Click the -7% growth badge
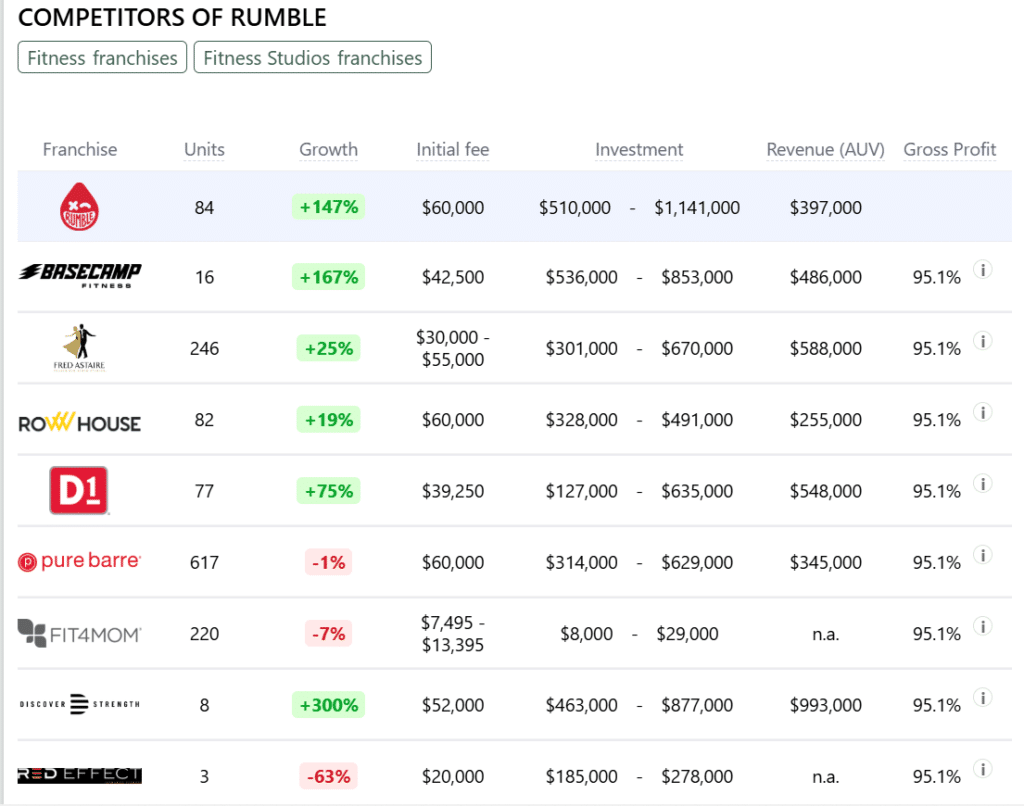1024x806 pixels. click(x=328, y=634)
